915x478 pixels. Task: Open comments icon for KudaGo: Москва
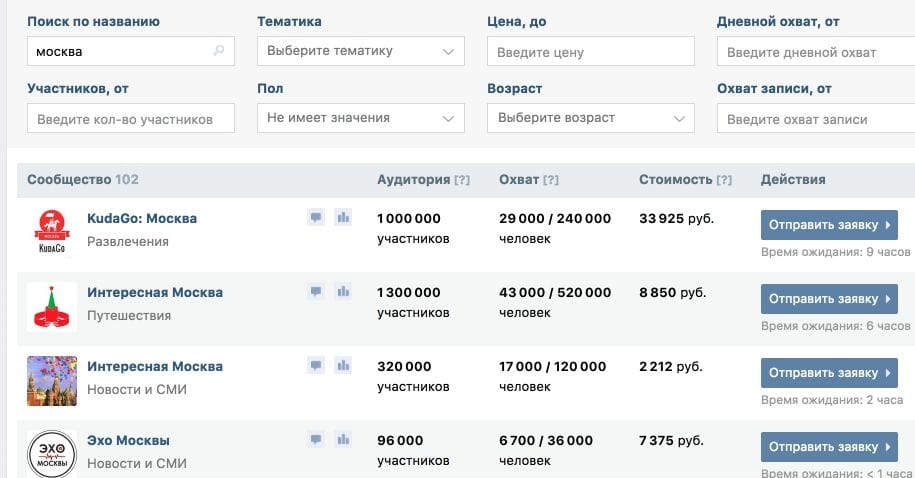pyautogui.click(x=316, y=218)
